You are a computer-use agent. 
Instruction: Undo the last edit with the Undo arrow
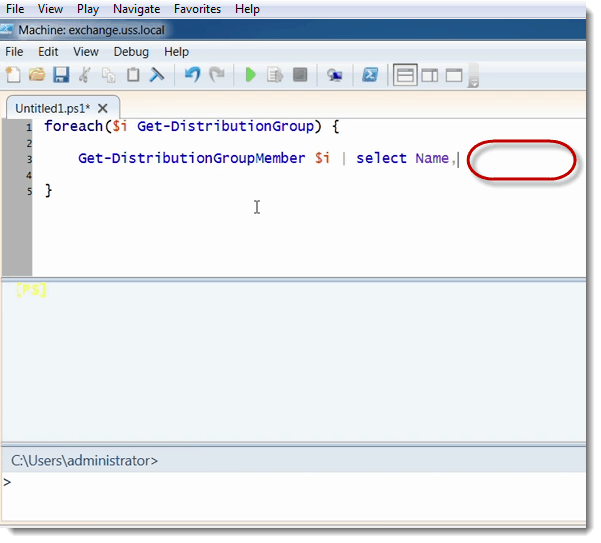point(192,74)
